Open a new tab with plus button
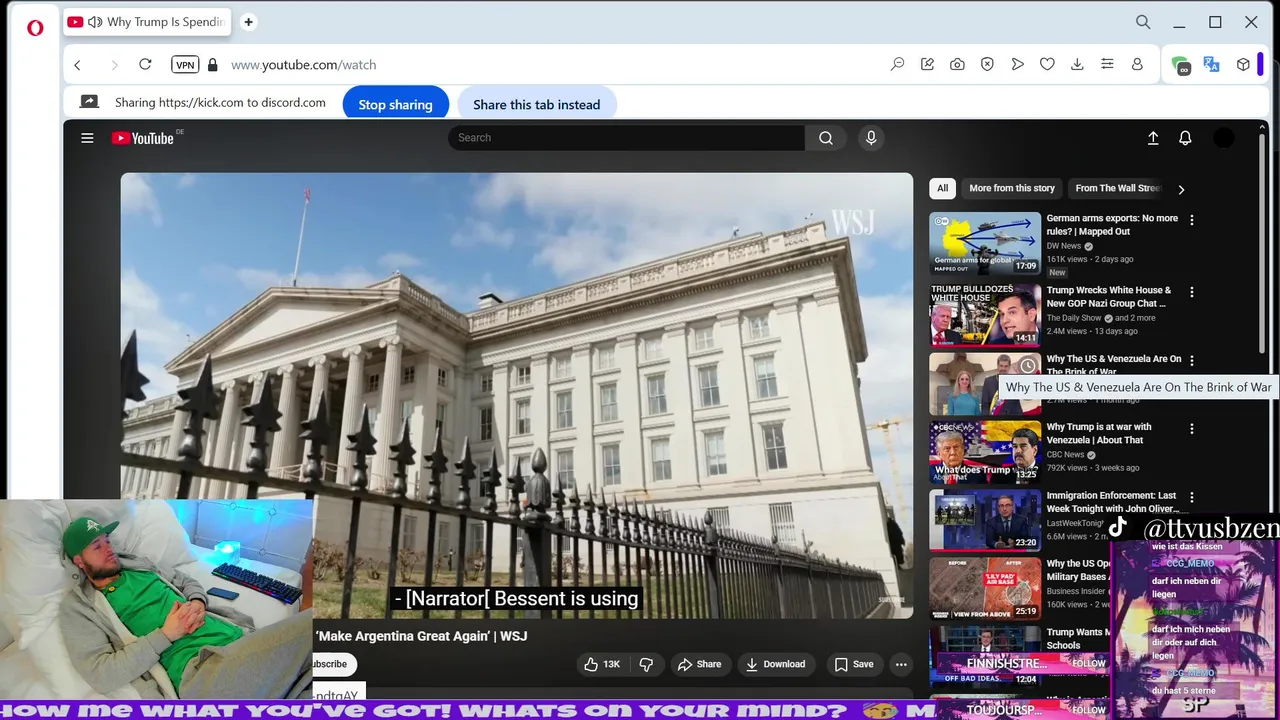 (248, 22)
